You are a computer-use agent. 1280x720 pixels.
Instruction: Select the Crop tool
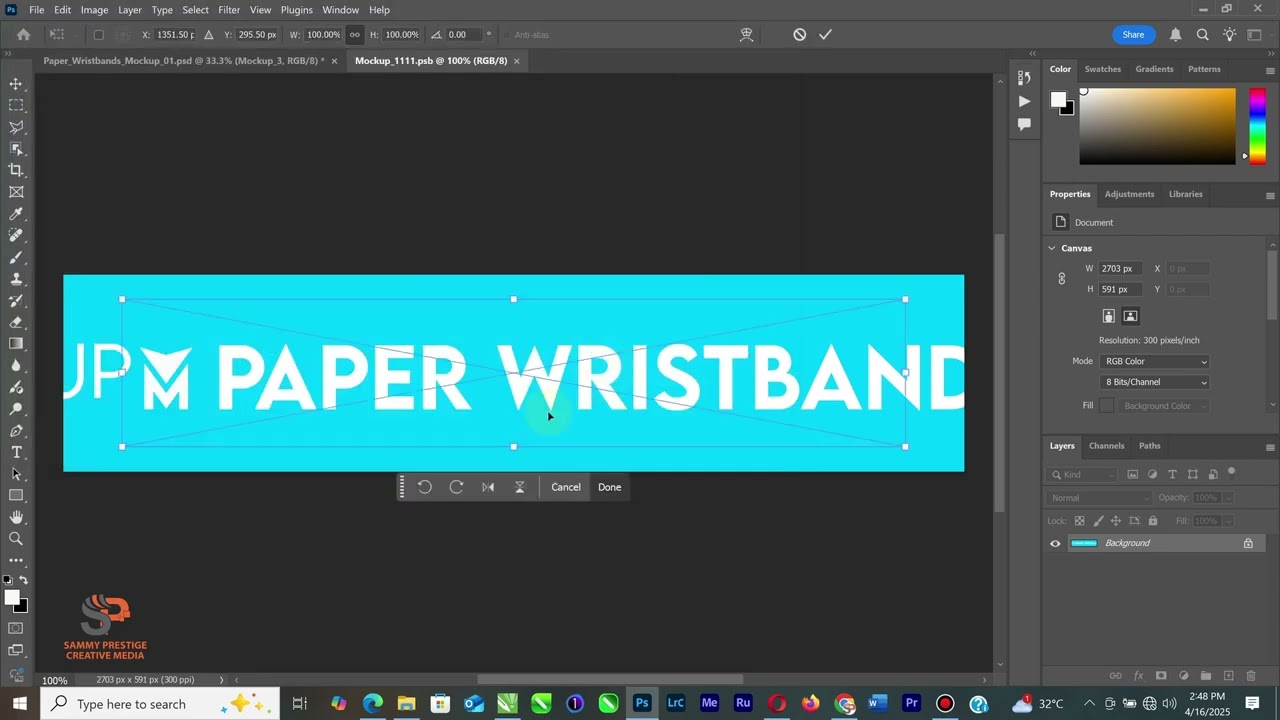point(16,170)
